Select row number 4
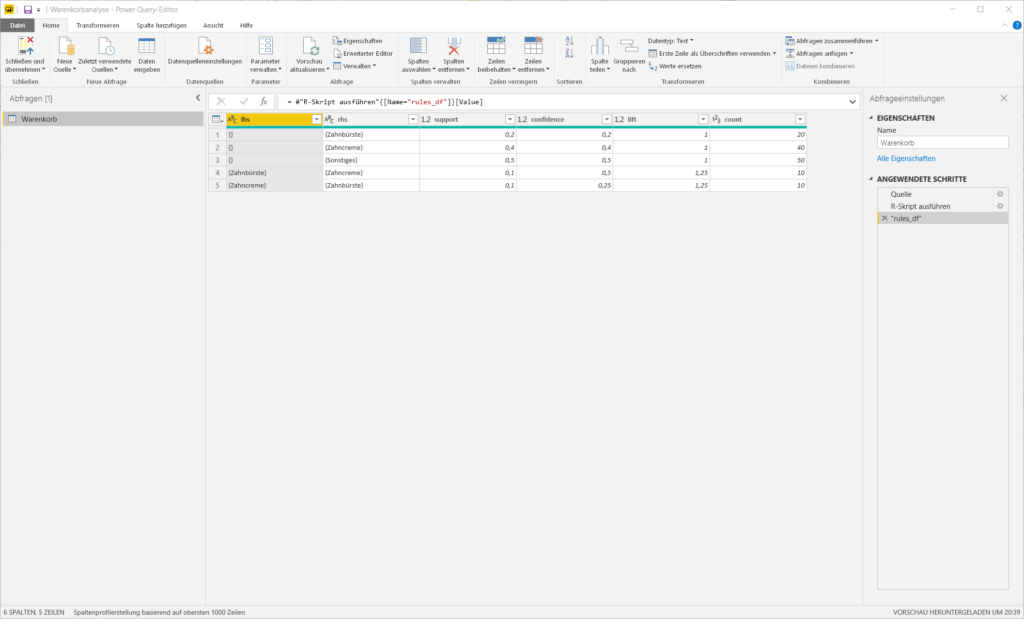Viewport: 1024px width, 619px height. coord(217,173)
